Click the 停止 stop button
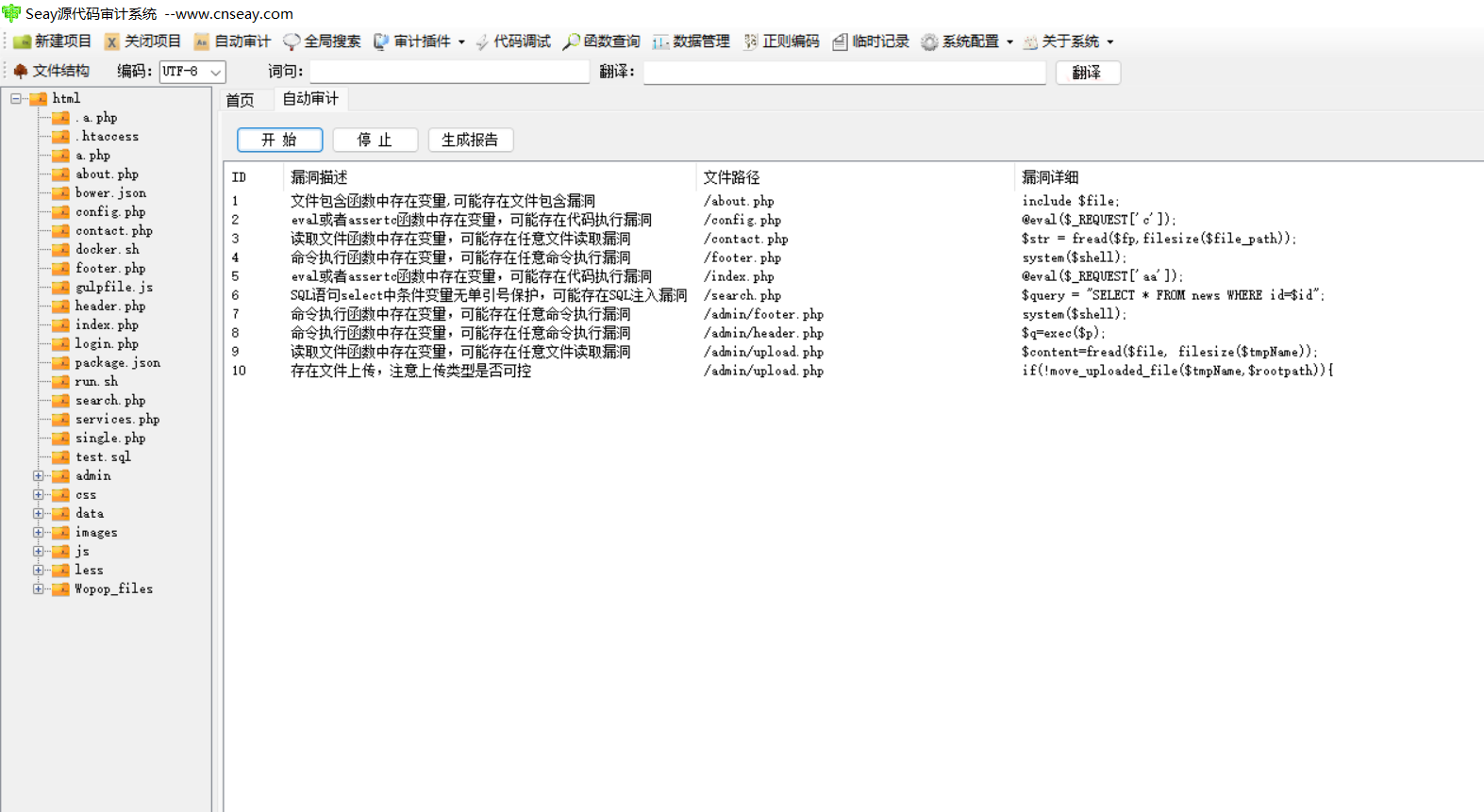Screen dimensions: 1484x812 click(x=375, y=140)
